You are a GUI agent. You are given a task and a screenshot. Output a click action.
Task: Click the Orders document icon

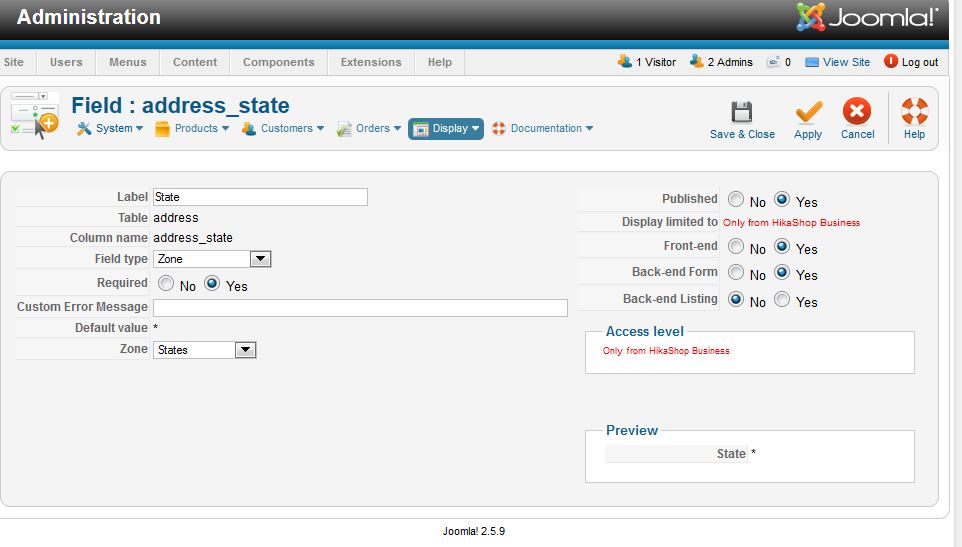click(344, 129)
